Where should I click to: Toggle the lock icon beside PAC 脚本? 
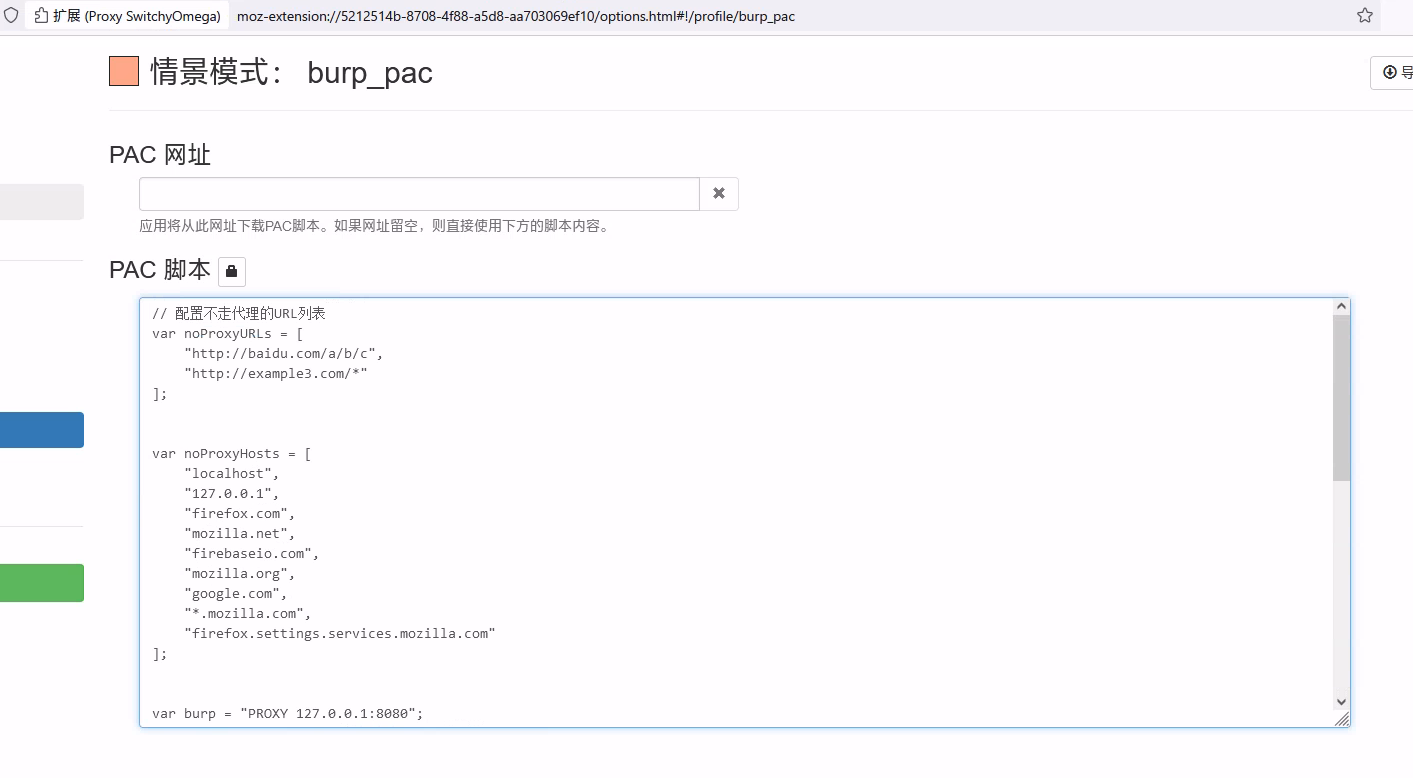point(231,271)
